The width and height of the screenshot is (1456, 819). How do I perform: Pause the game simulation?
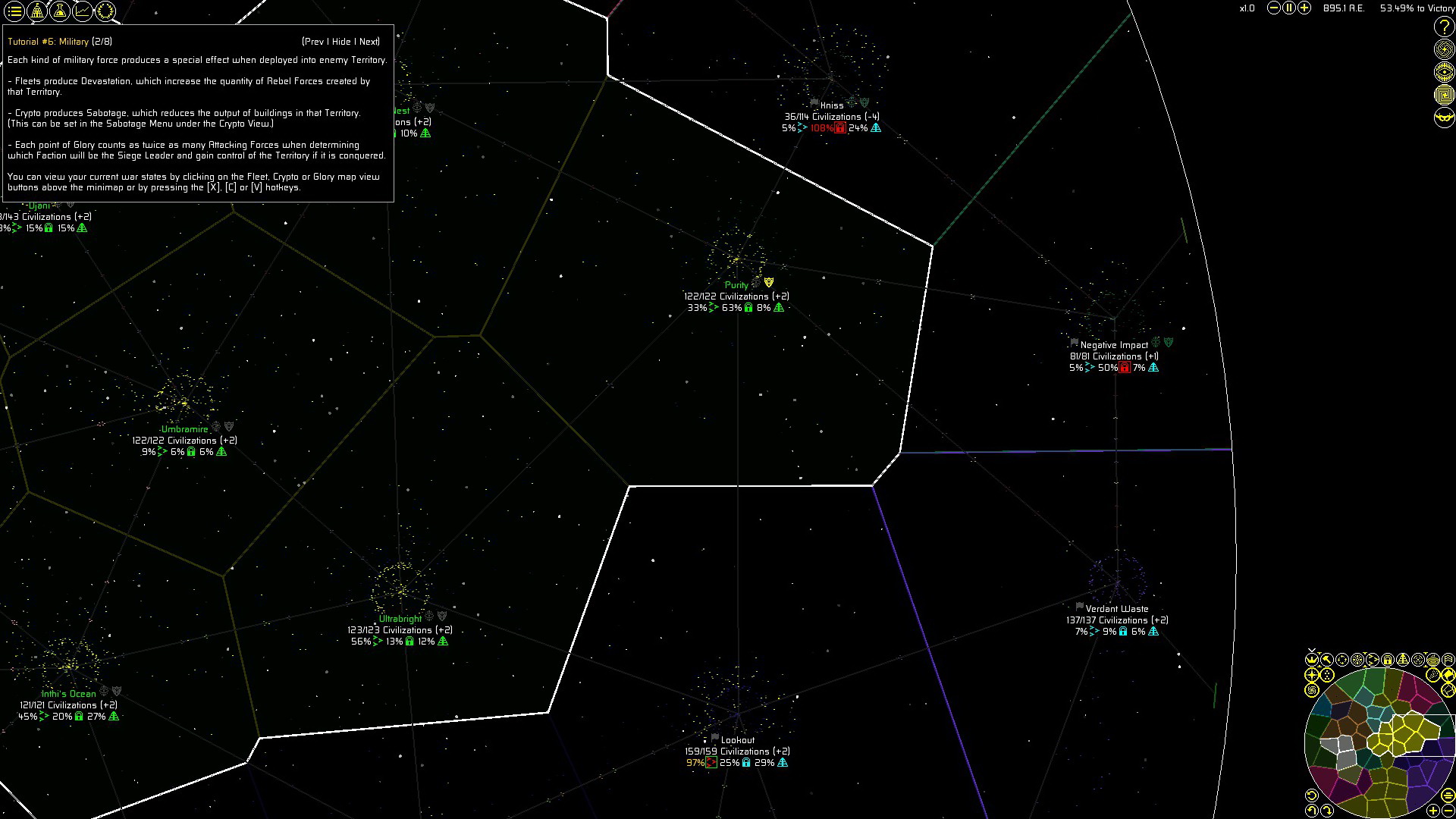pos(1289,8)
